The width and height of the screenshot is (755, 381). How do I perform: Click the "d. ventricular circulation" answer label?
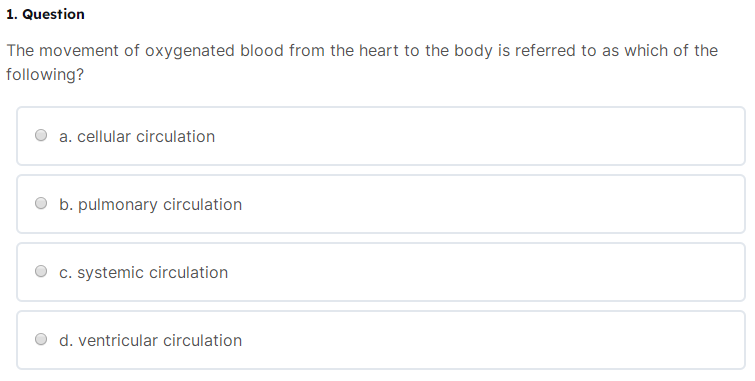(150, 340)
